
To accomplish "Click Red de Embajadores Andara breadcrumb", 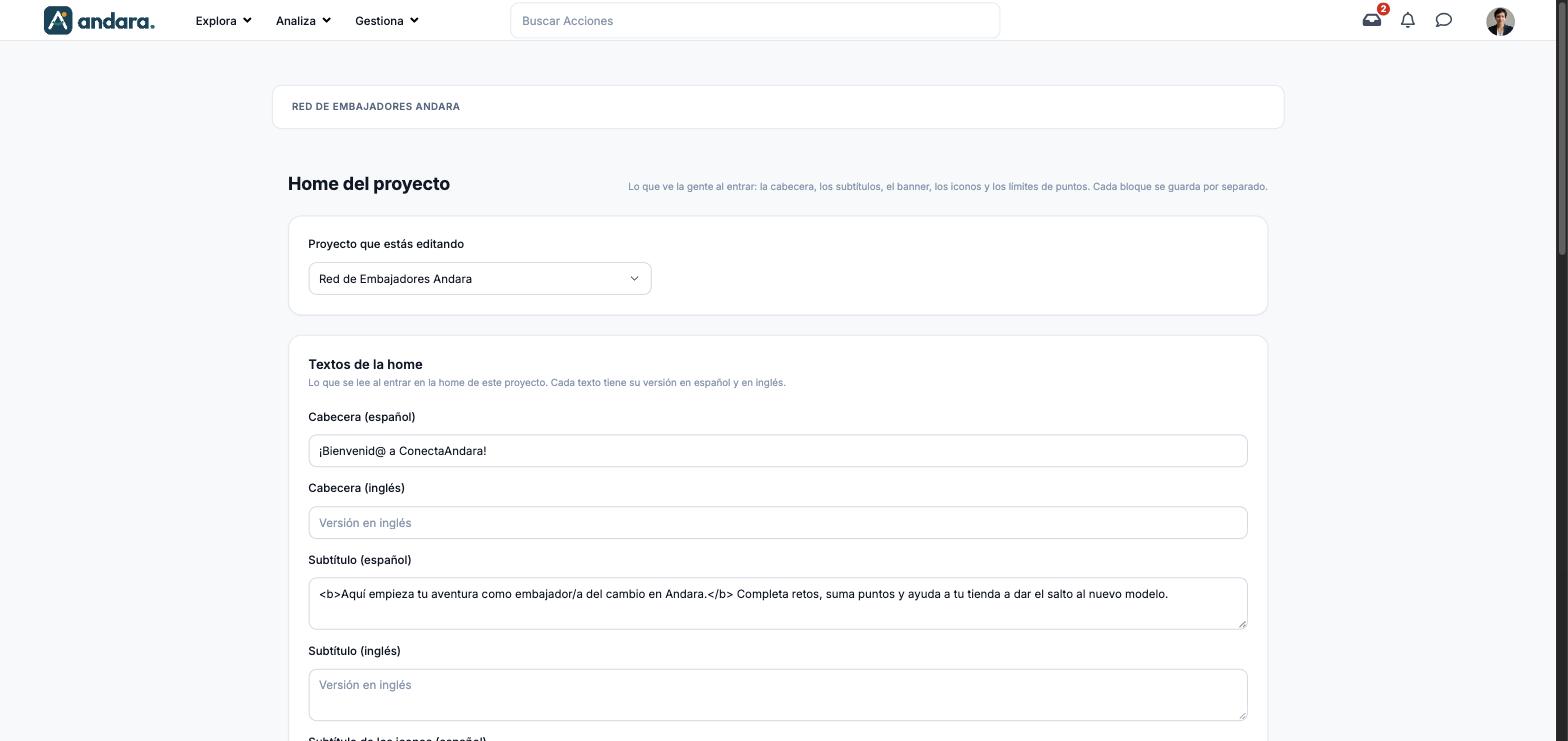I will point(376,107).
